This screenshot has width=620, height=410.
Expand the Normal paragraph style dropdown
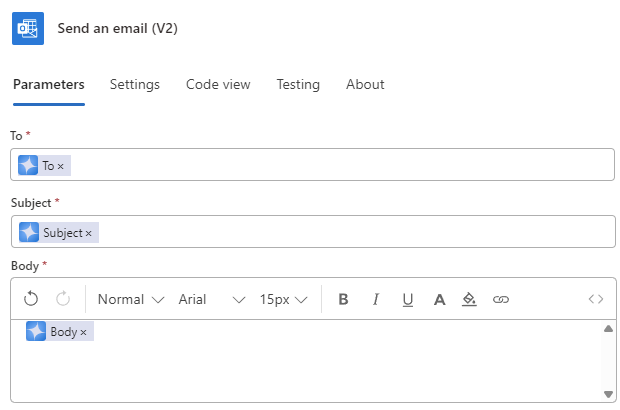(x=131, y=300)
